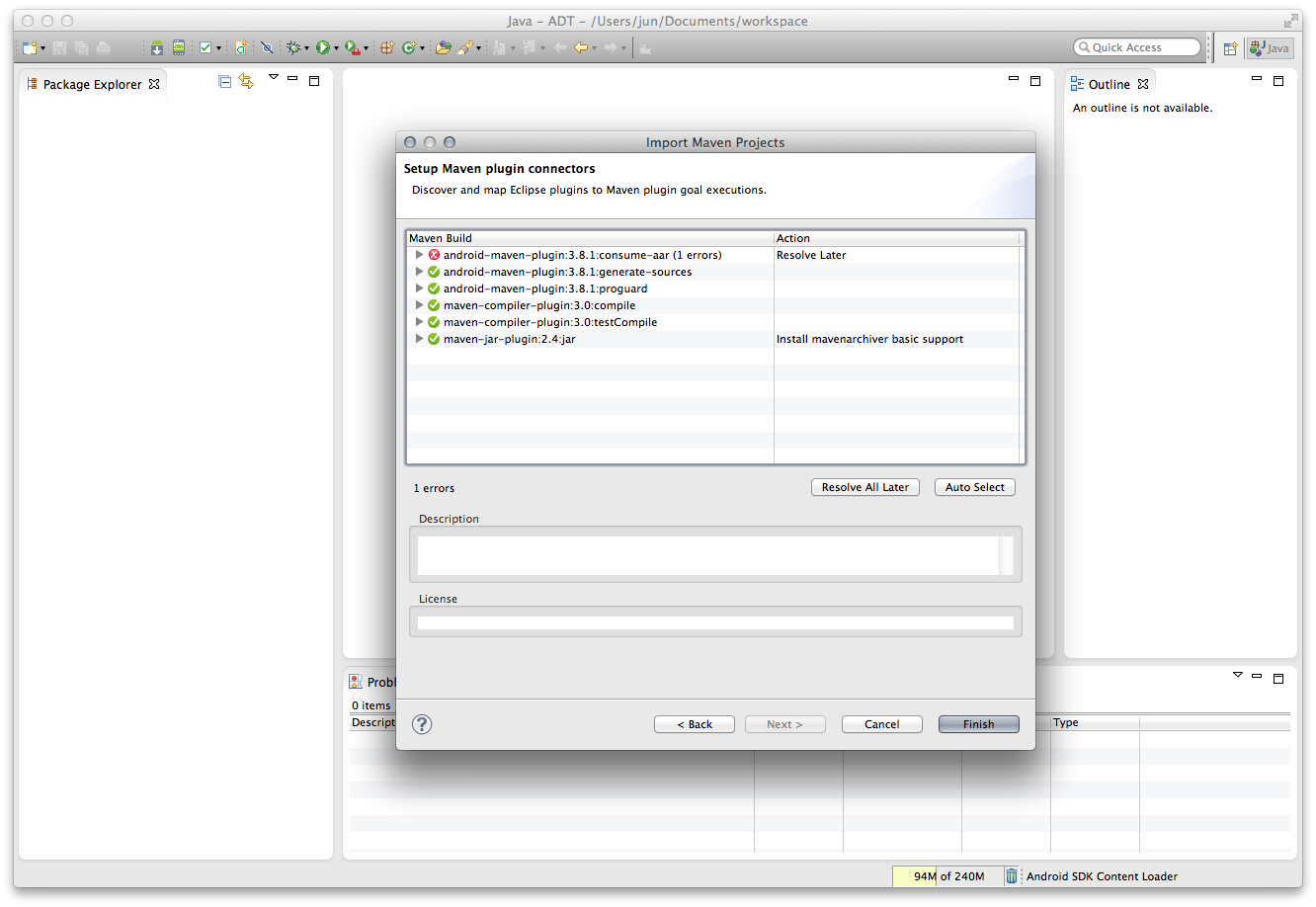
Task: Open the Search toolbar dropdown arrow
Action: (x=478, y=48)
